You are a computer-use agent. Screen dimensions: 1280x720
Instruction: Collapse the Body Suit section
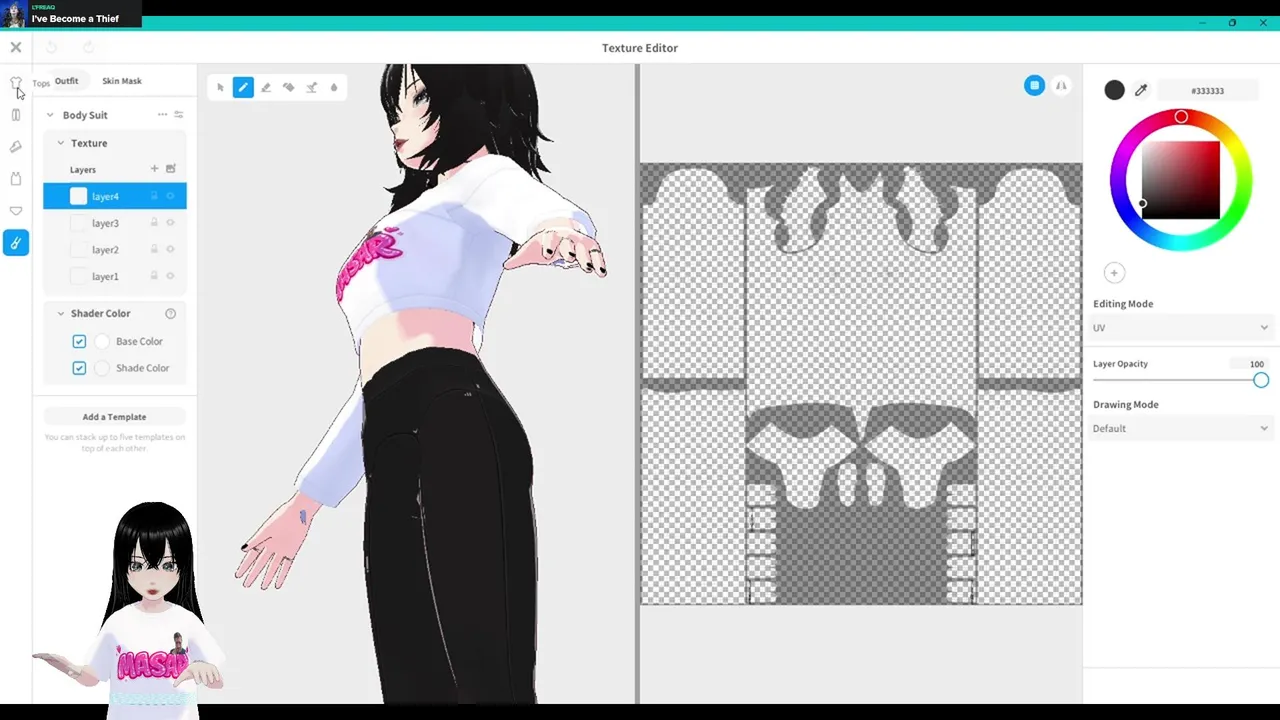click(x=50, y=115)
